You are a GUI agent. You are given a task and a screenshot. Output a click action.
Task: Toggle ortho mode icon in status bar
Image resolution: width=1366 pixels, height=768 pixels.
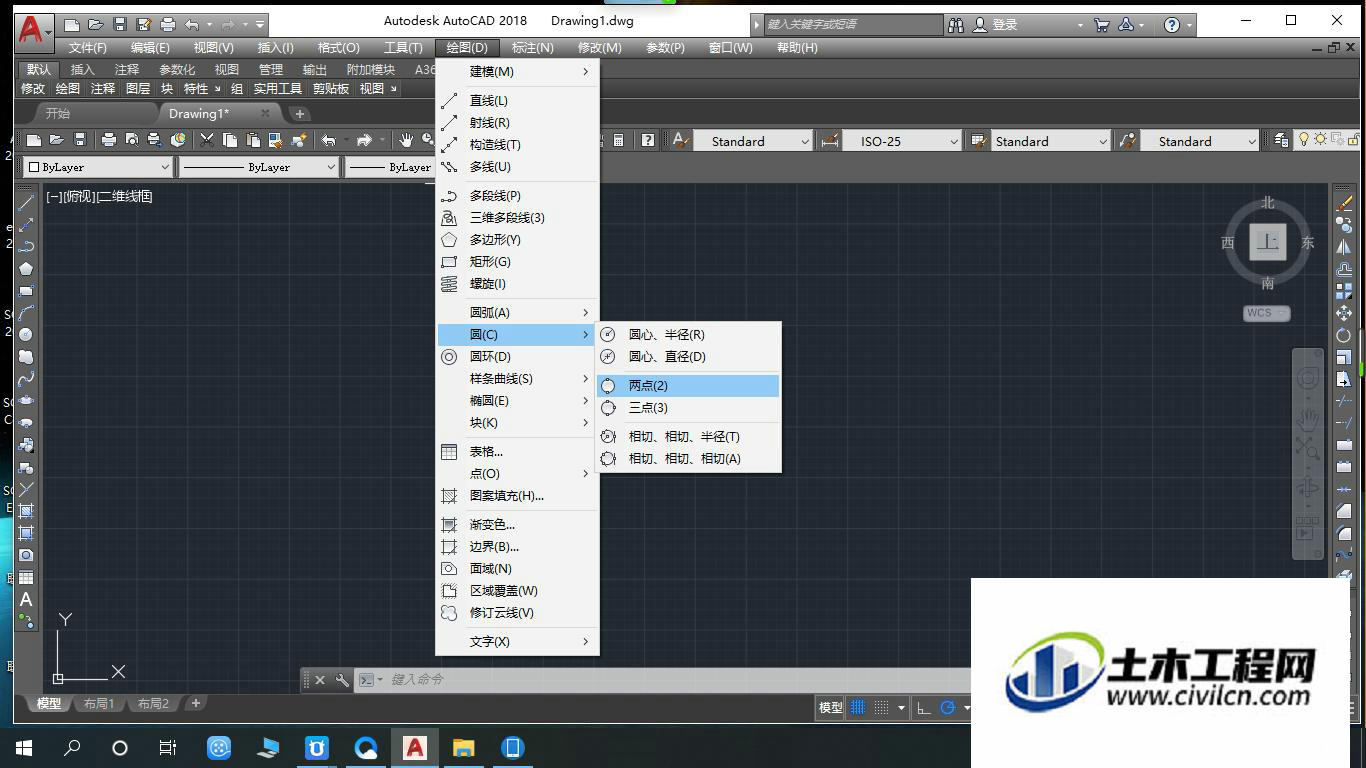click(924, 707)
